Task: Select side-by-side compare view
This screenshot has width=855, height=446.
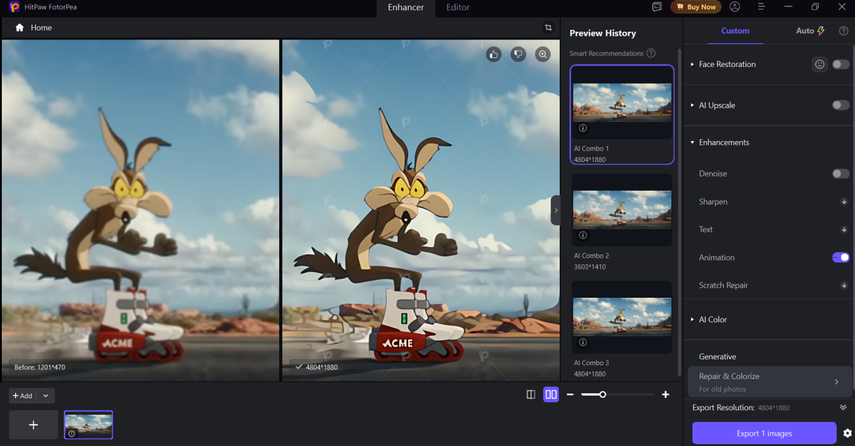Action: [x=551, y=395]
